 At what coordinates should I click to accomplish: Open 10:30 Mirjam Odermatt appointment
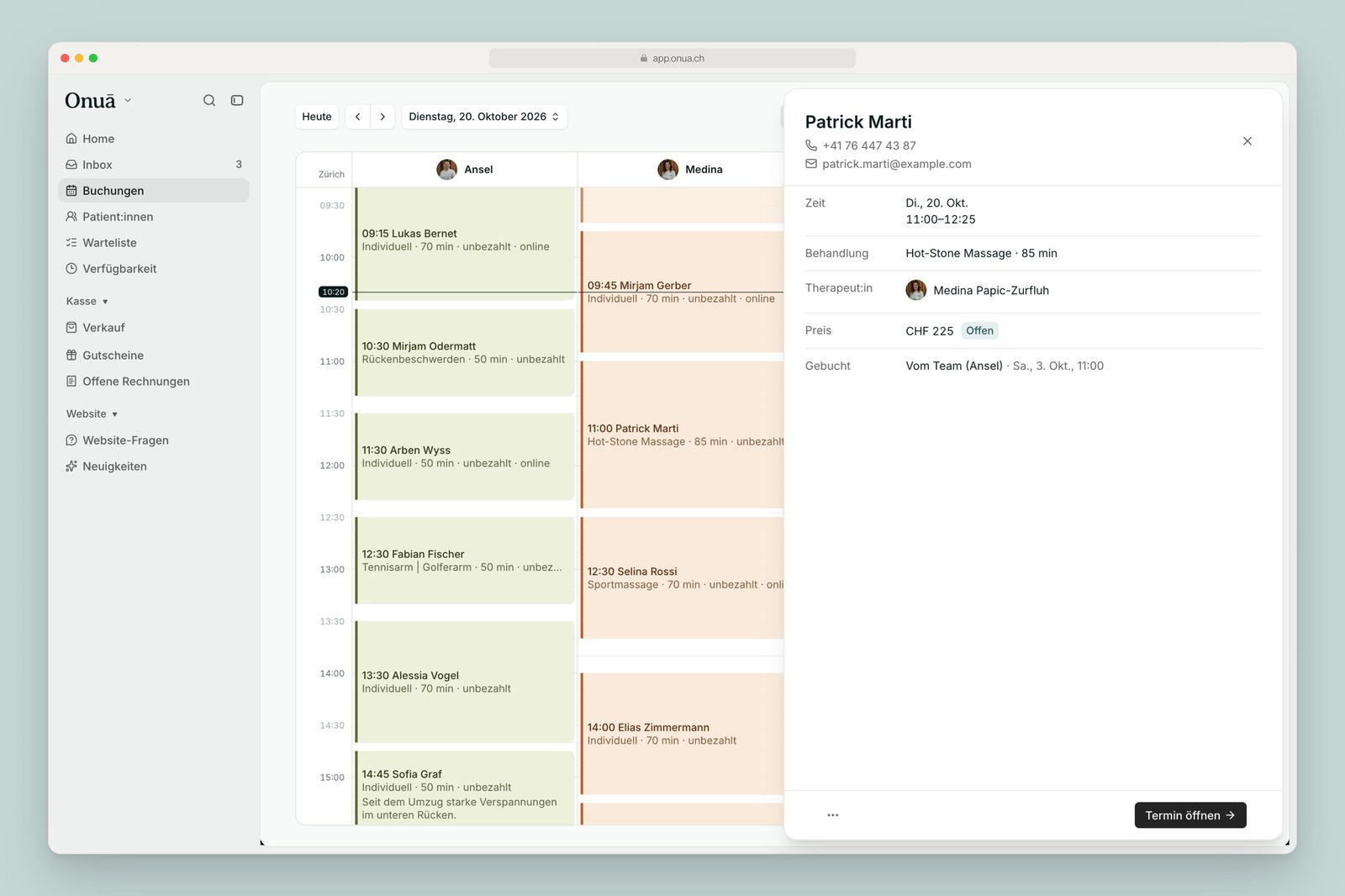[465, 353]
